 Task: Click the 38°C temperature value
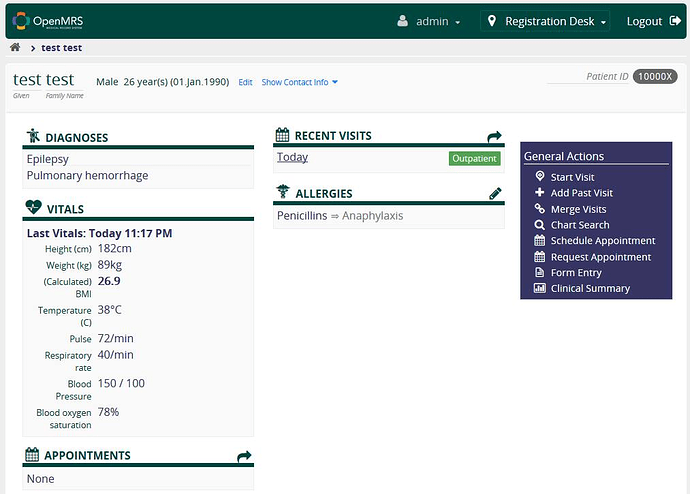click(x=109, y=310)
